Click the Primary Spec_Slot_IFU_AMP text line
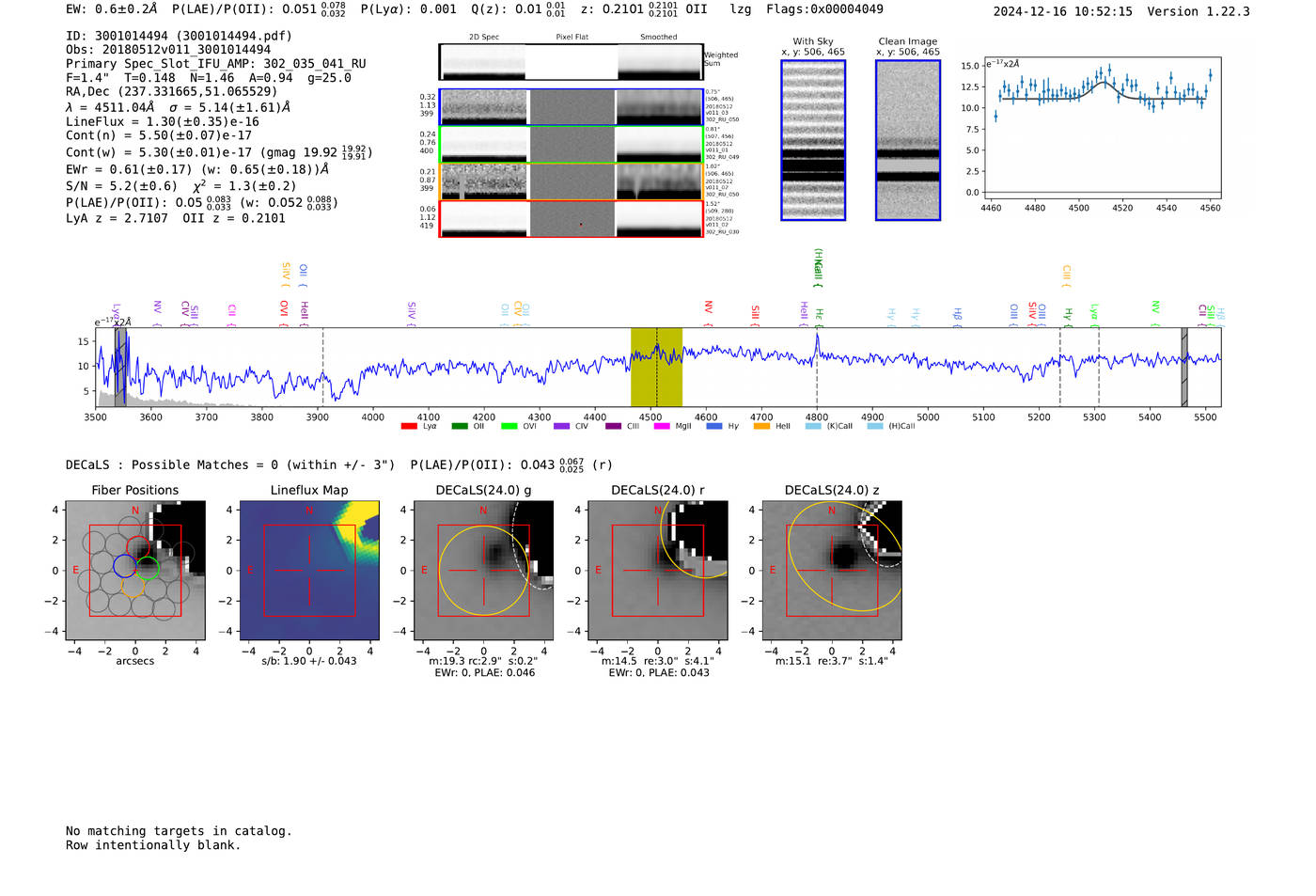 click(x=216, y=64)
